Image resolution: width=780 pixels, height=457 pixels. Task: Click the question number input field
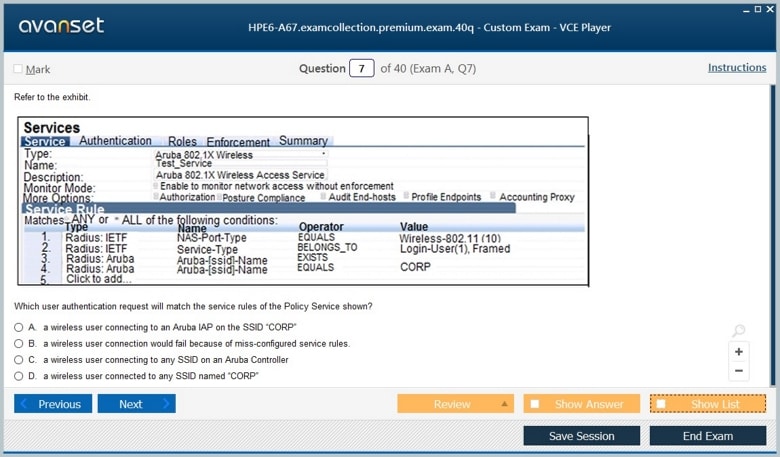(x=362, y=68)
